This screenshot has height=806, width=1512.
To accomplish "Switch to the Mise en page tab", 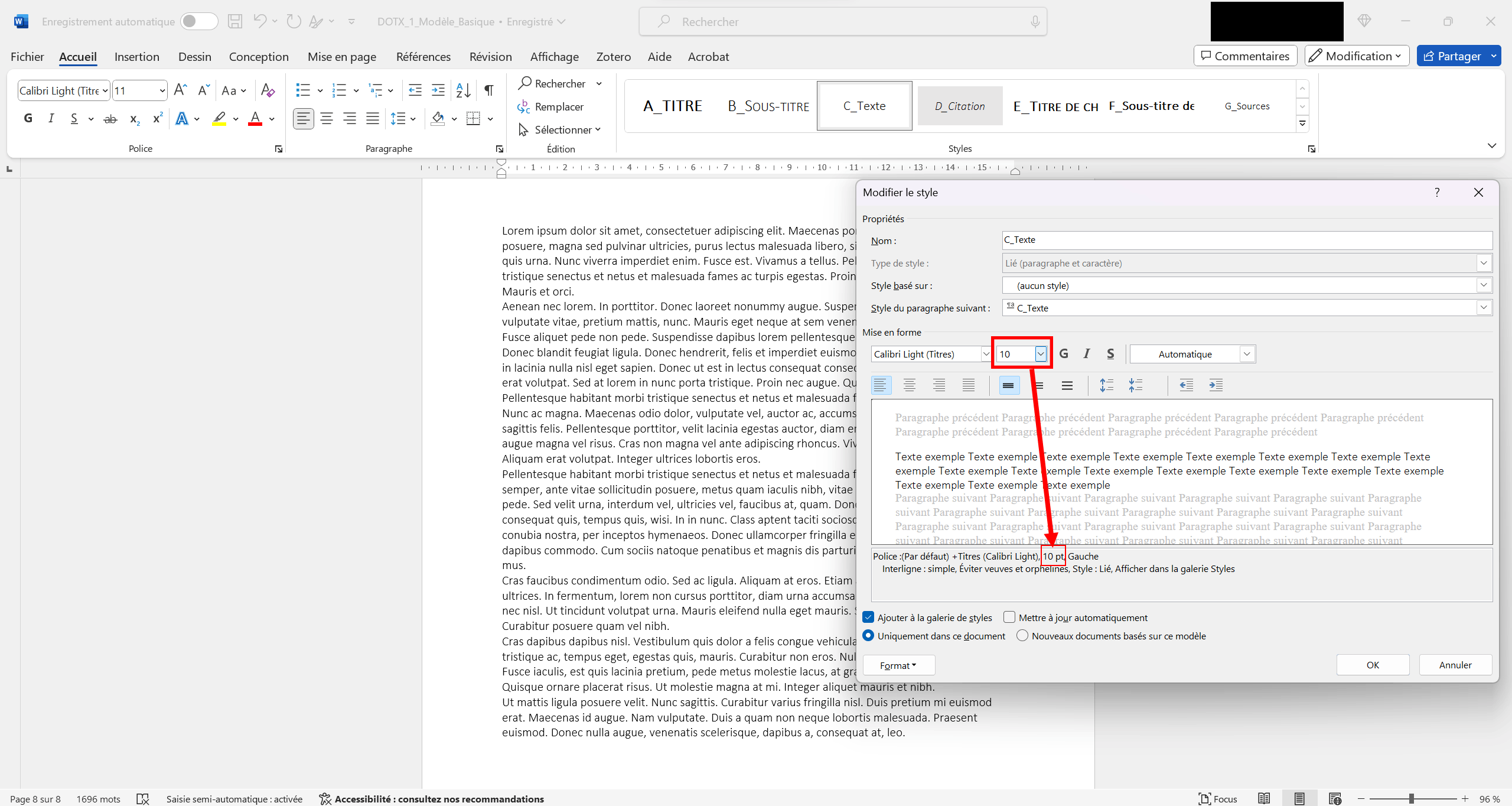I will pos(342,57).
